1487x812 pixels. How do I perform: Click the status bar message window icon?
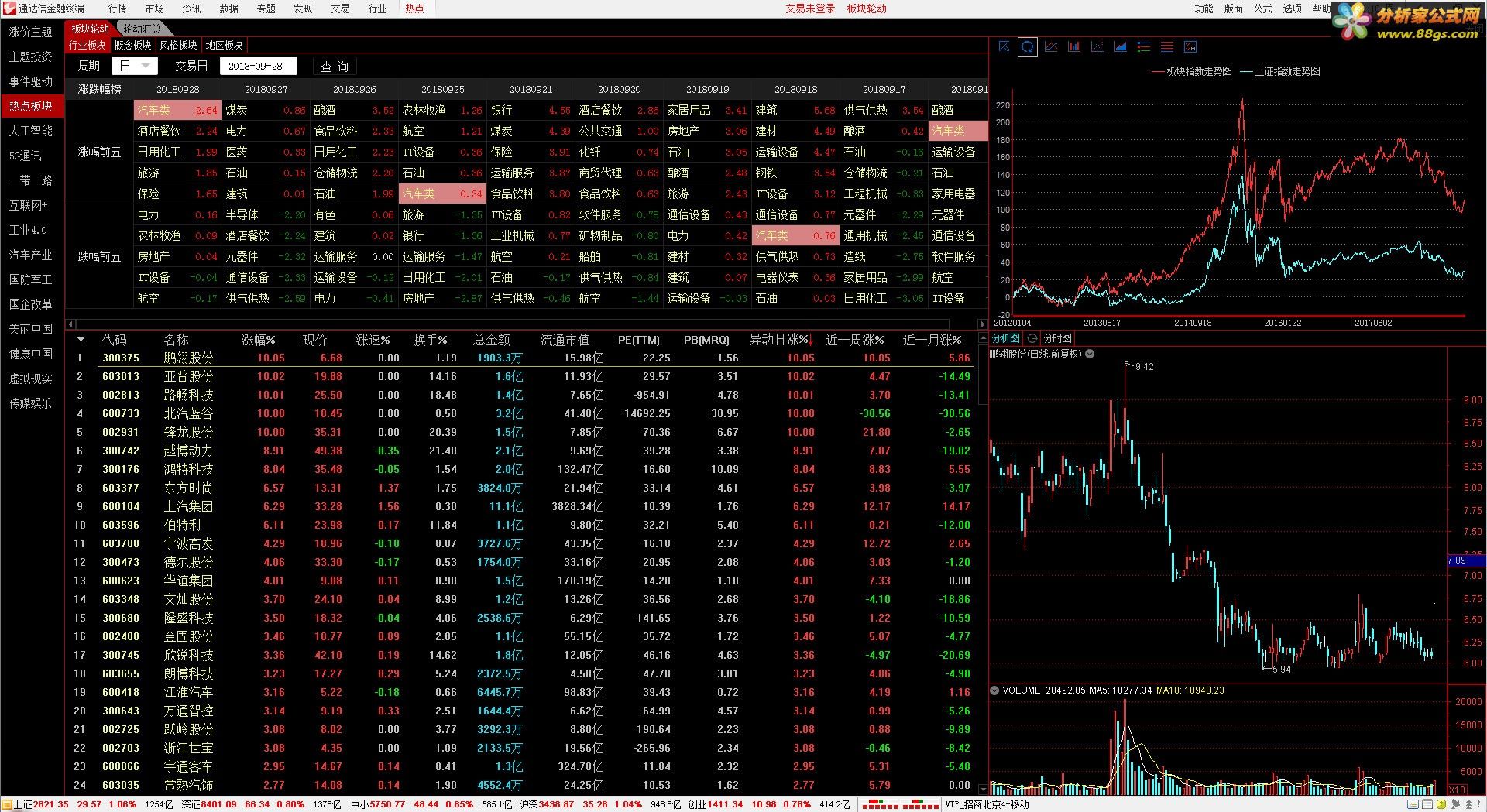1413,804
